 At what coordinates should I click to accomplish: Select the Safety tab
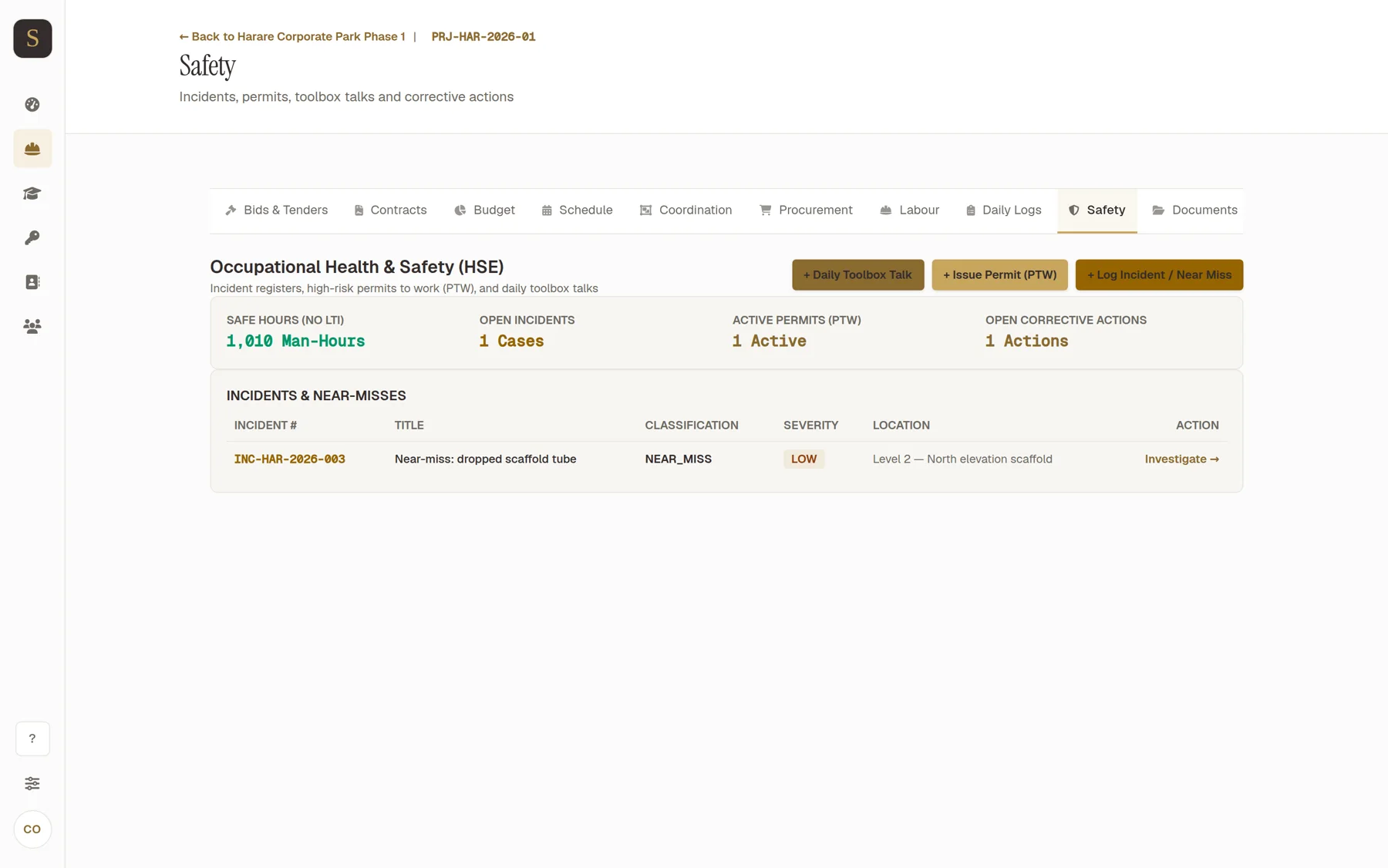[x=1097, y=210]
